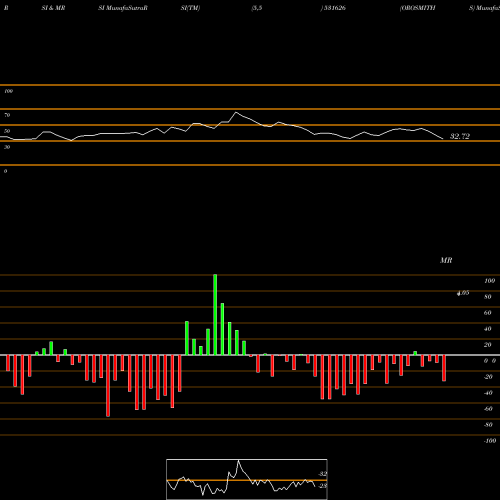Viewport: 500px width, 500px height.
Task: Click the "(OROSMITH" symbol text in header
Action: [x=417, y=8]
